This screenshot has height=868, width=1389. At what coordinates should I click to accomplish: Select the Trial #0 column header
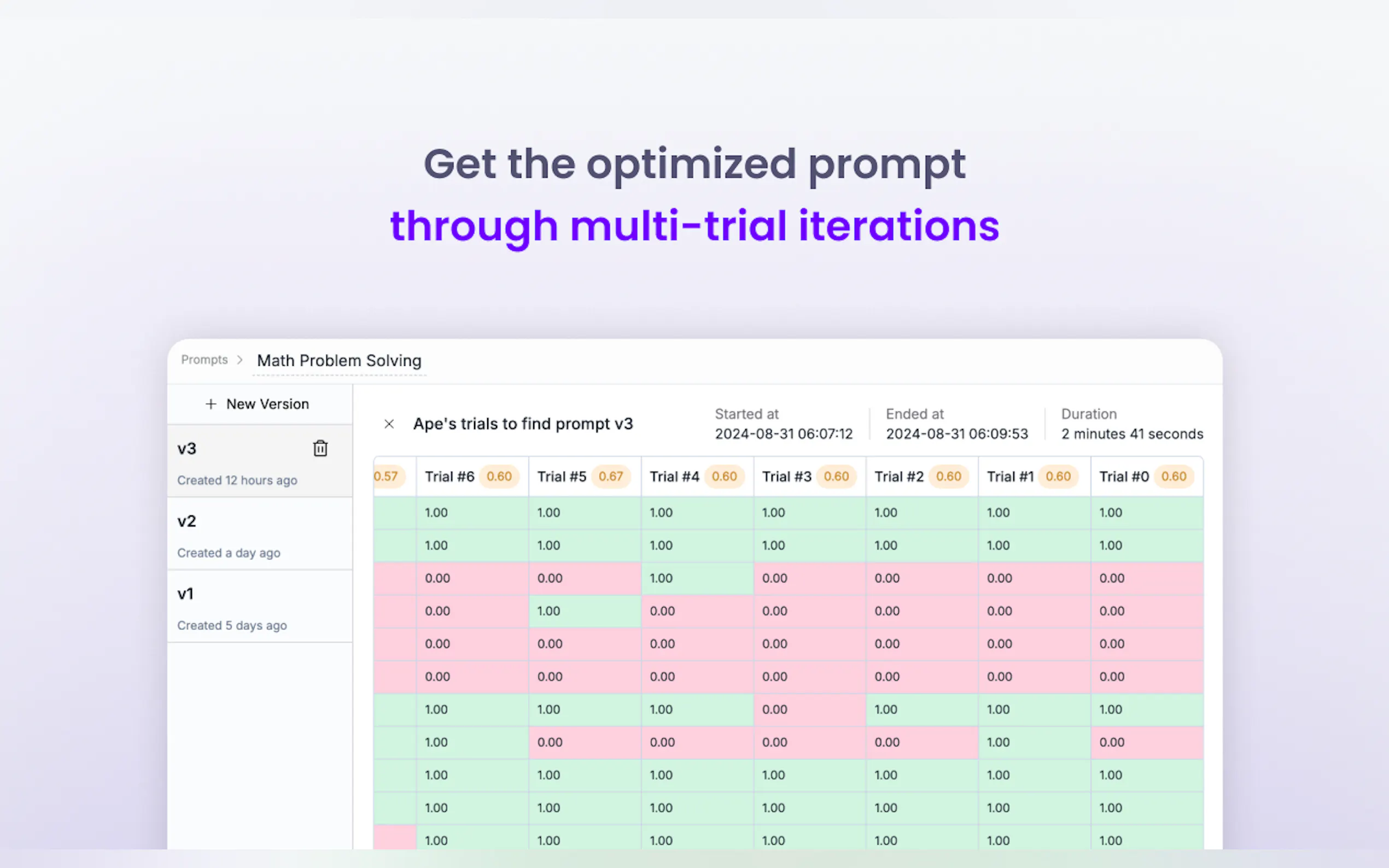1124,477
